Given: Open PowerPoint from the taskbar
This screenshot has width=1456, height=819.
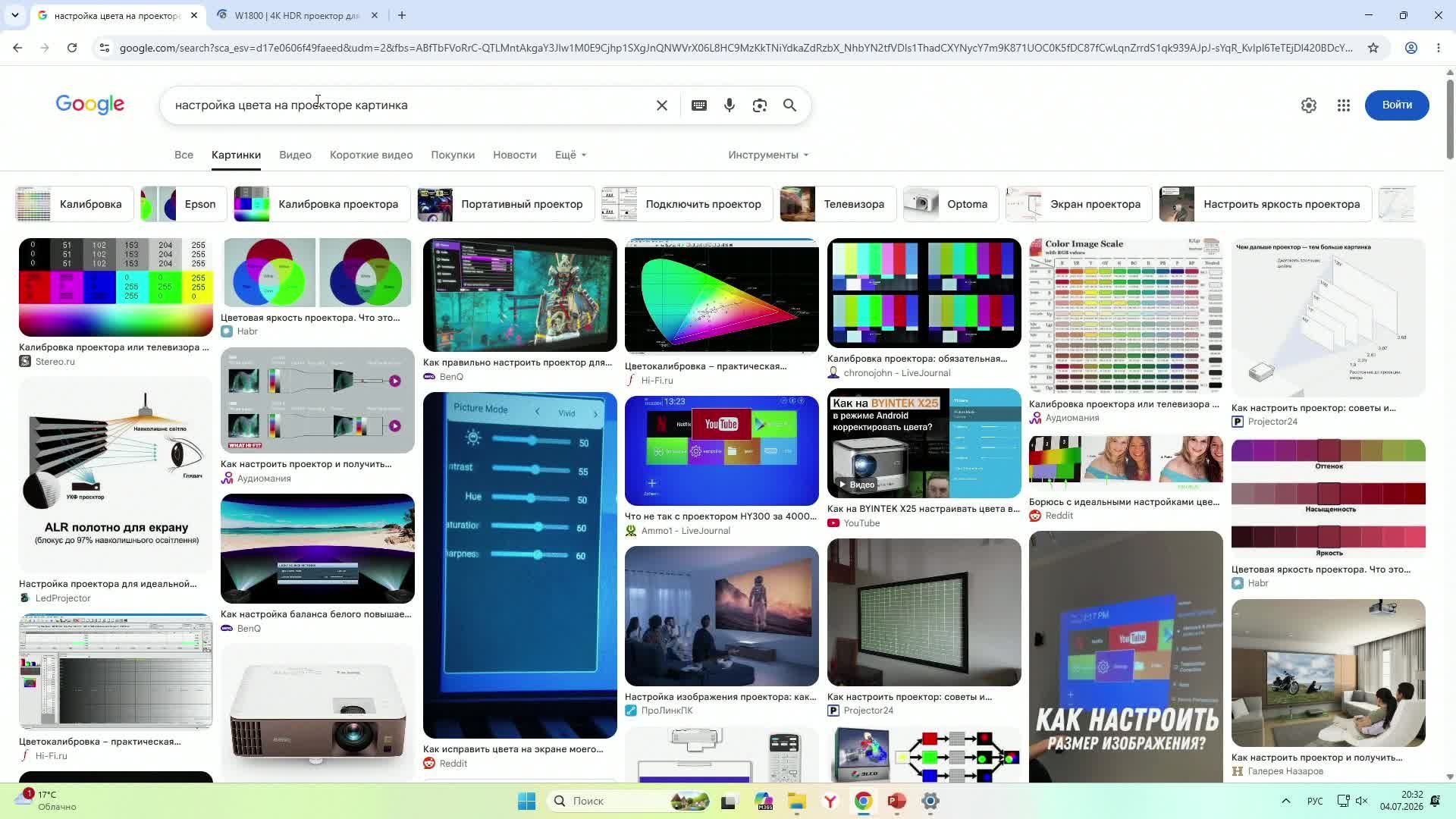Looking at the screenshot, I should tap(897, 801).
